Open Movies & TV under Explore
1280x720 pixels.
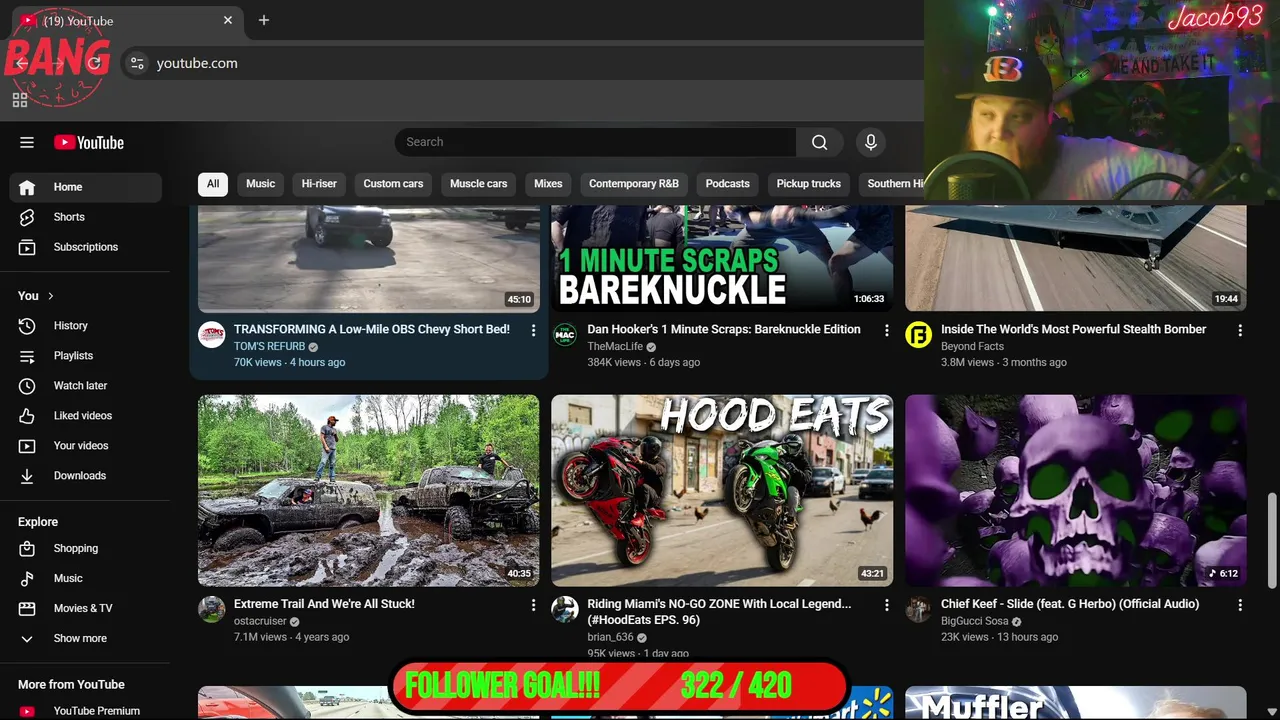[85, 609]
